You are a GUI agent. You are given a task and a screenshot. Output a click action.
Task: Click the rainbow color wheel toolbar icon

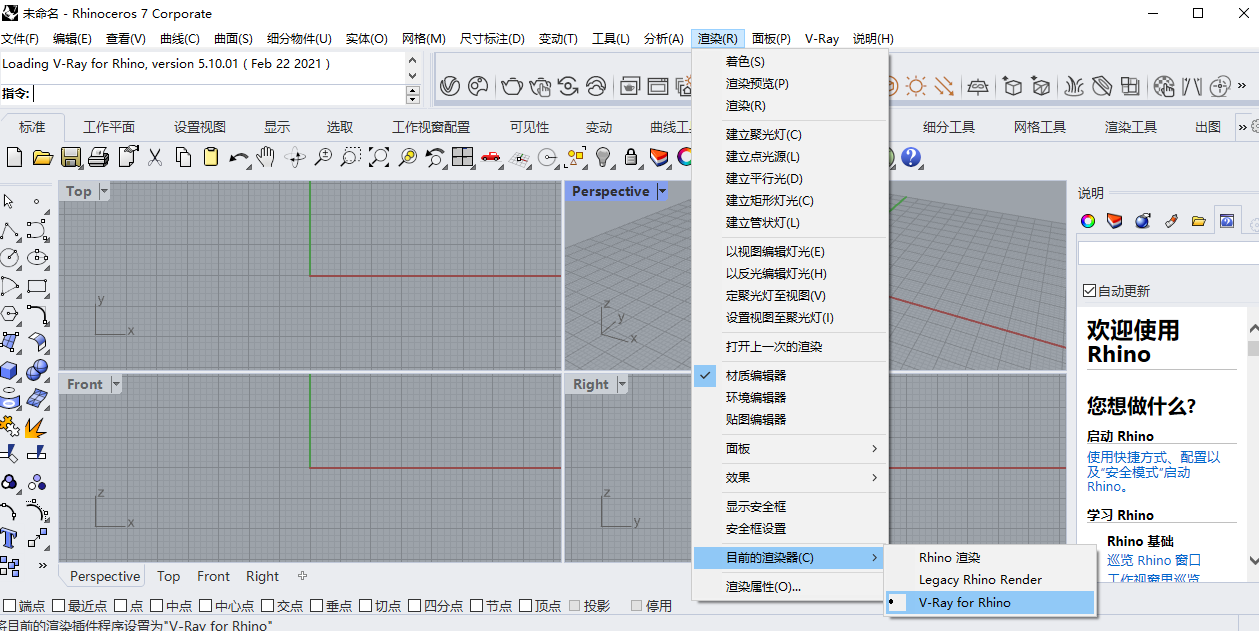tap(684, 158)
